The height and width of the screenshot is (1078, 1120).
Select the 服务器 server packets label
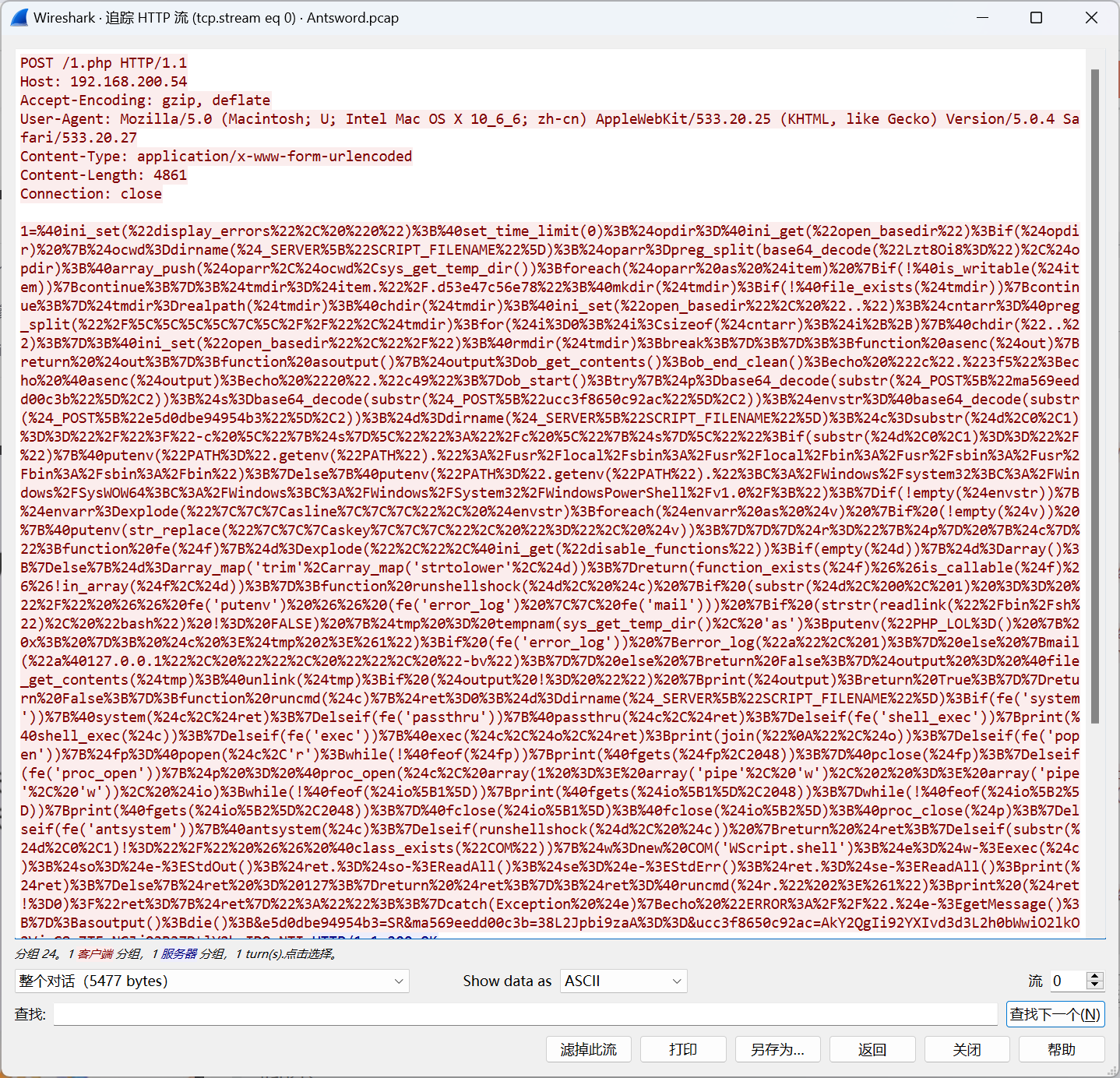click(x=179, y=954)
